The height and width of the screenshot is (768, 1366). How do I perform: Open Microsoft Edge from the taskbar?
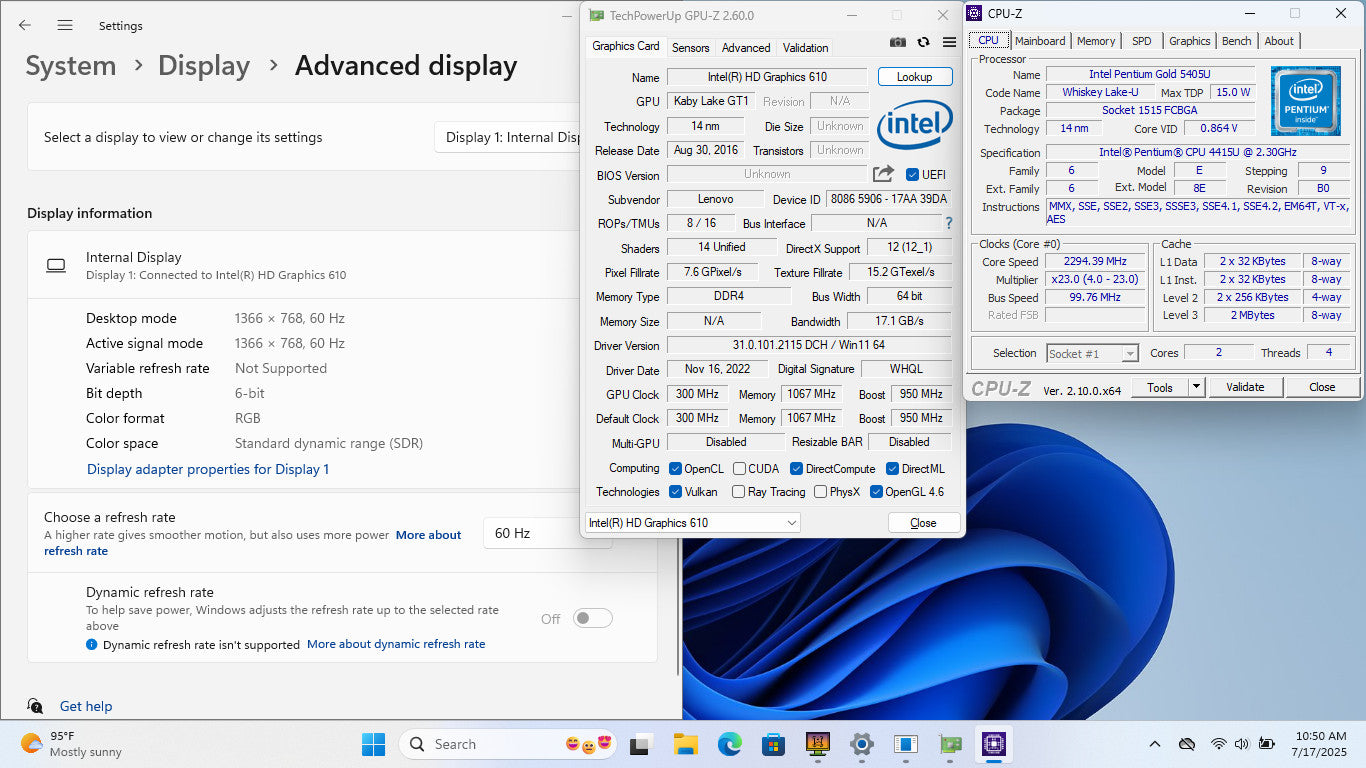729,744
